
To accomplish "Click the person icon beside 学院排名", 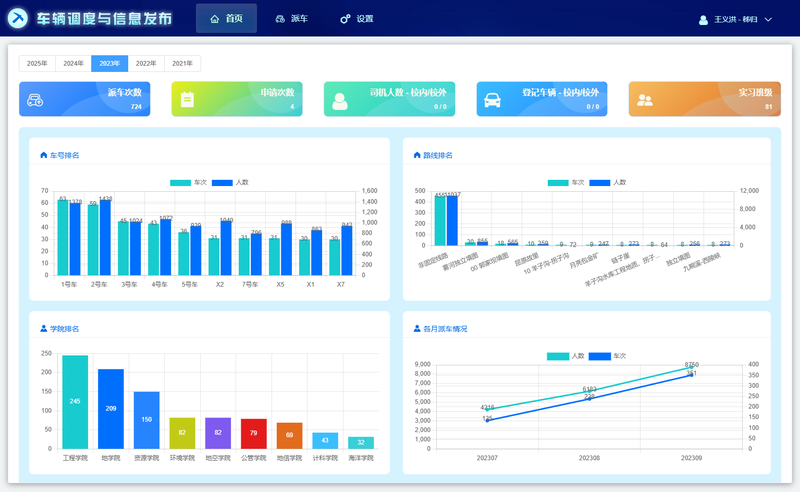I will tap(43, 329).
